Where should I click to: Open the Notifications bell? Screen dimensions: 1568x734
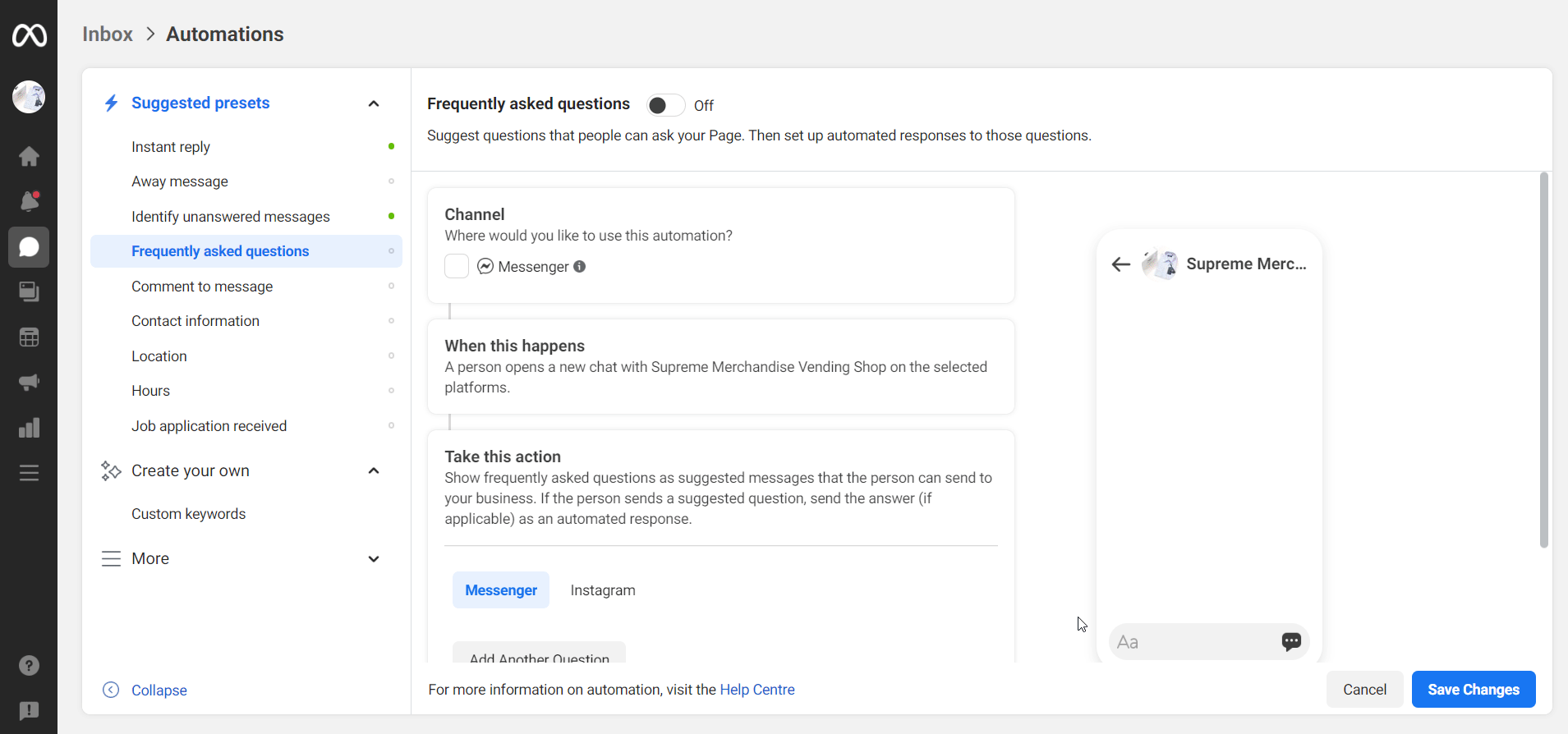(x=29, y=201)
